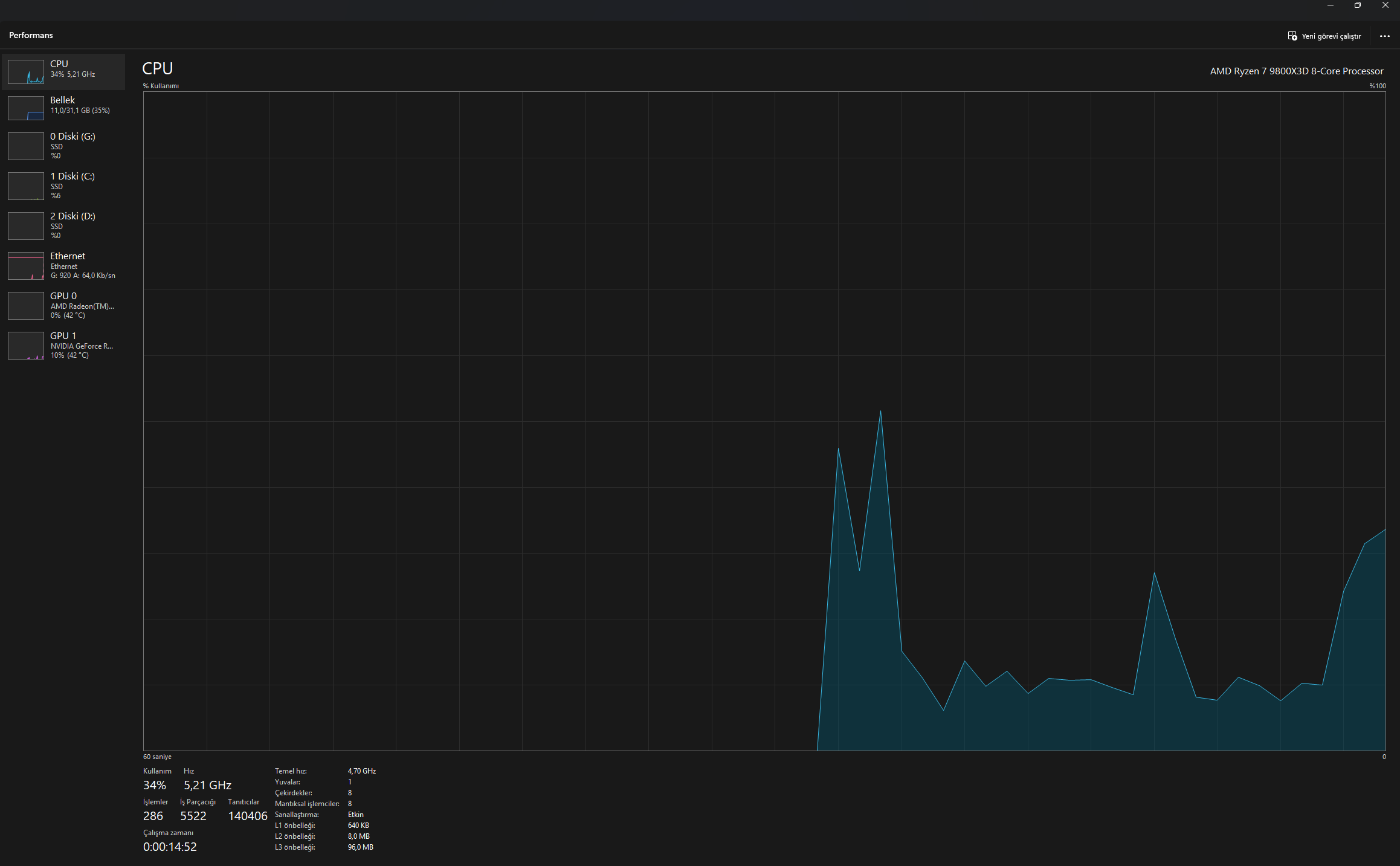
Task: Select the CPU performance entry in sidebar
Action: pos(63,72)
